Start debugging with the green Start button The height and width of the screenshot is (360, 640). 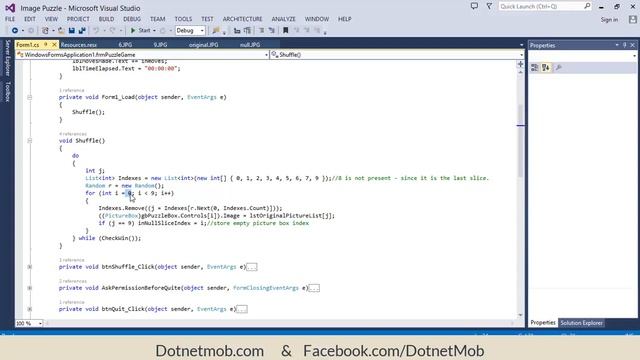(x=140, y=31)
